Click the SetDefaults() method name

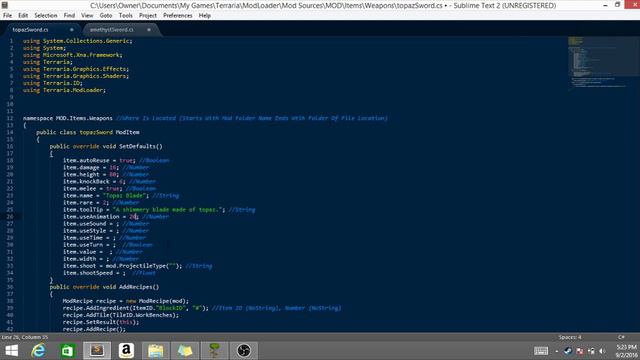[140, 147]
